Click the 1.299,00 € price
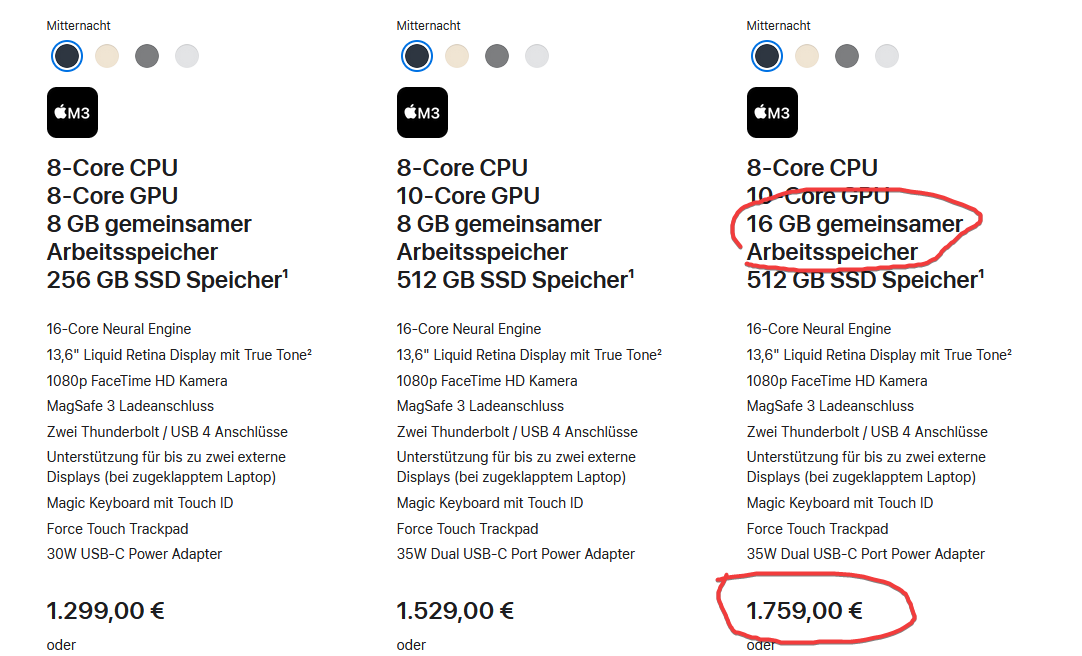The height and width of the screenshot is (656, 1082). (x=105, y=610)
